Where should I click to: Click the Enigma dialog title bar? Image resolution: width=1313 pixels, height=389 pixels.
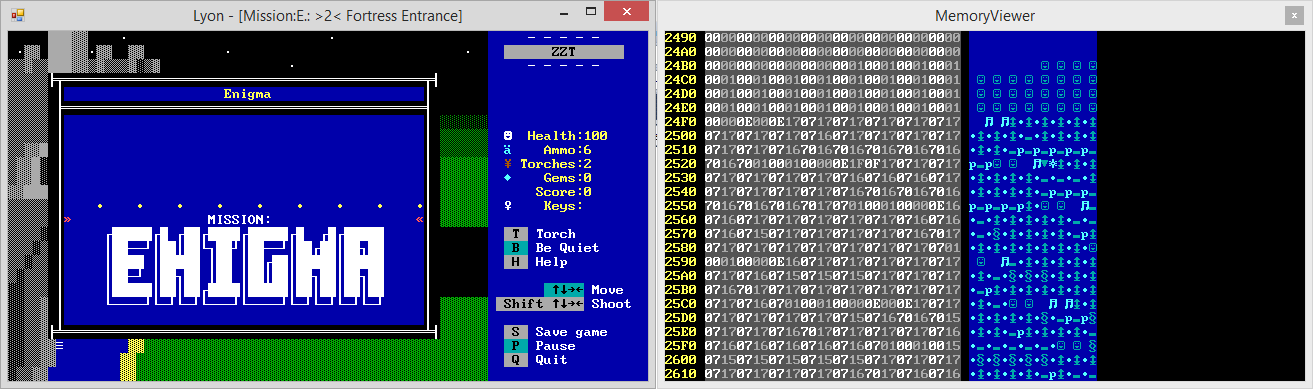click(x=244, y=95)
